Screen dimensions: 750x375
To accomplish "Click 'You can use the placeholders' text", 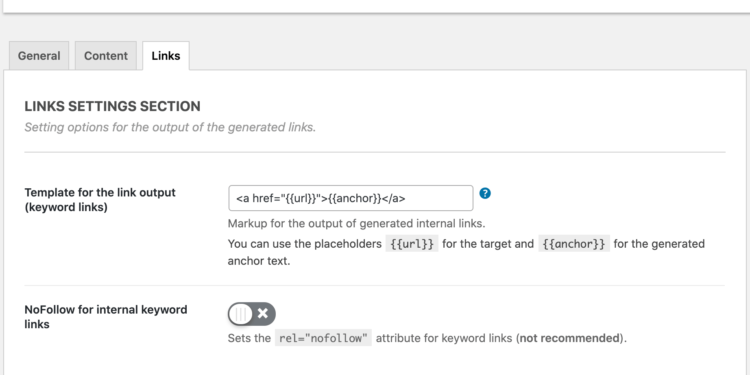I will point(305,244).
